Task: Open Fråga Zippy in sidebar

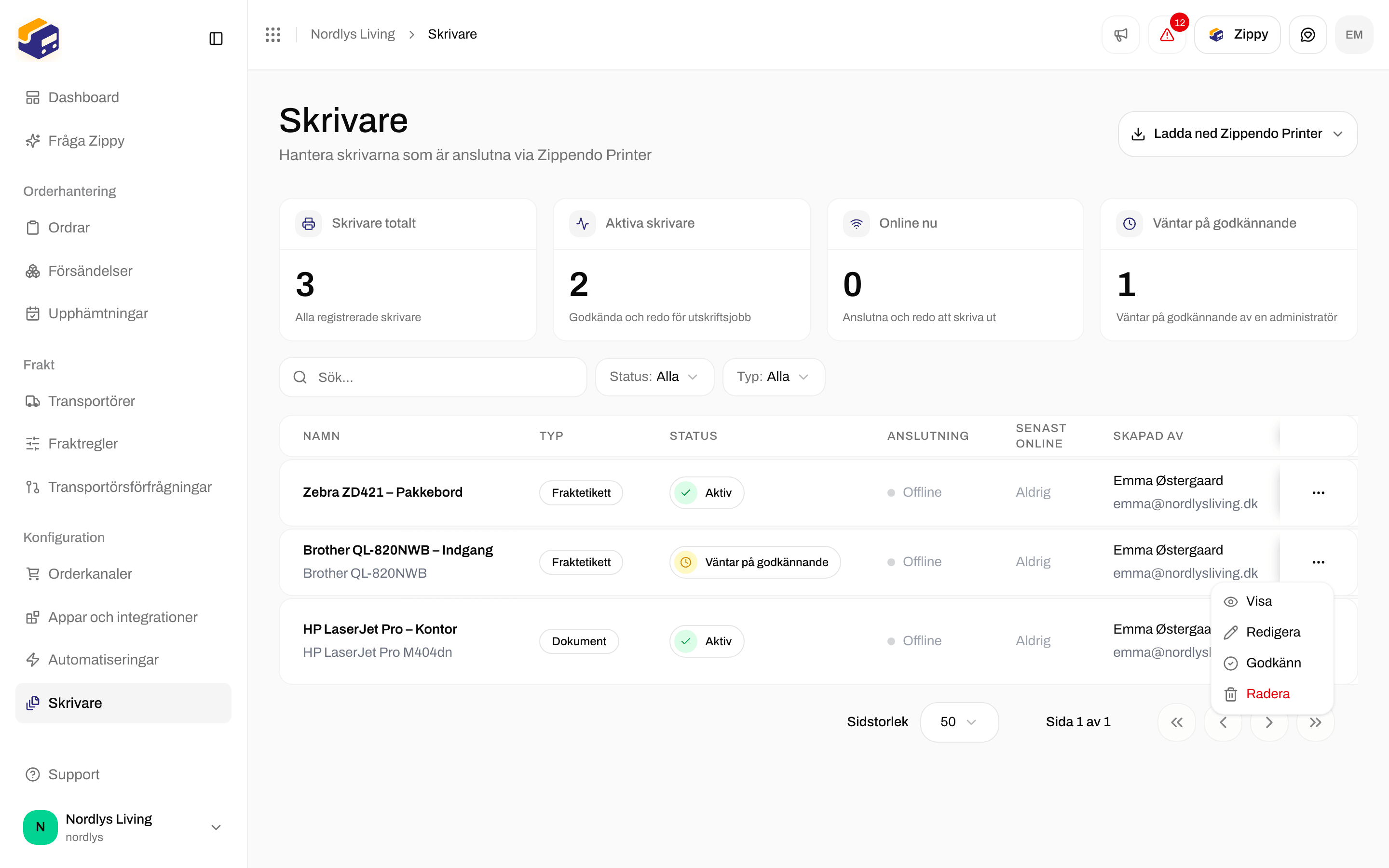Action: click(x=123, y=141)
